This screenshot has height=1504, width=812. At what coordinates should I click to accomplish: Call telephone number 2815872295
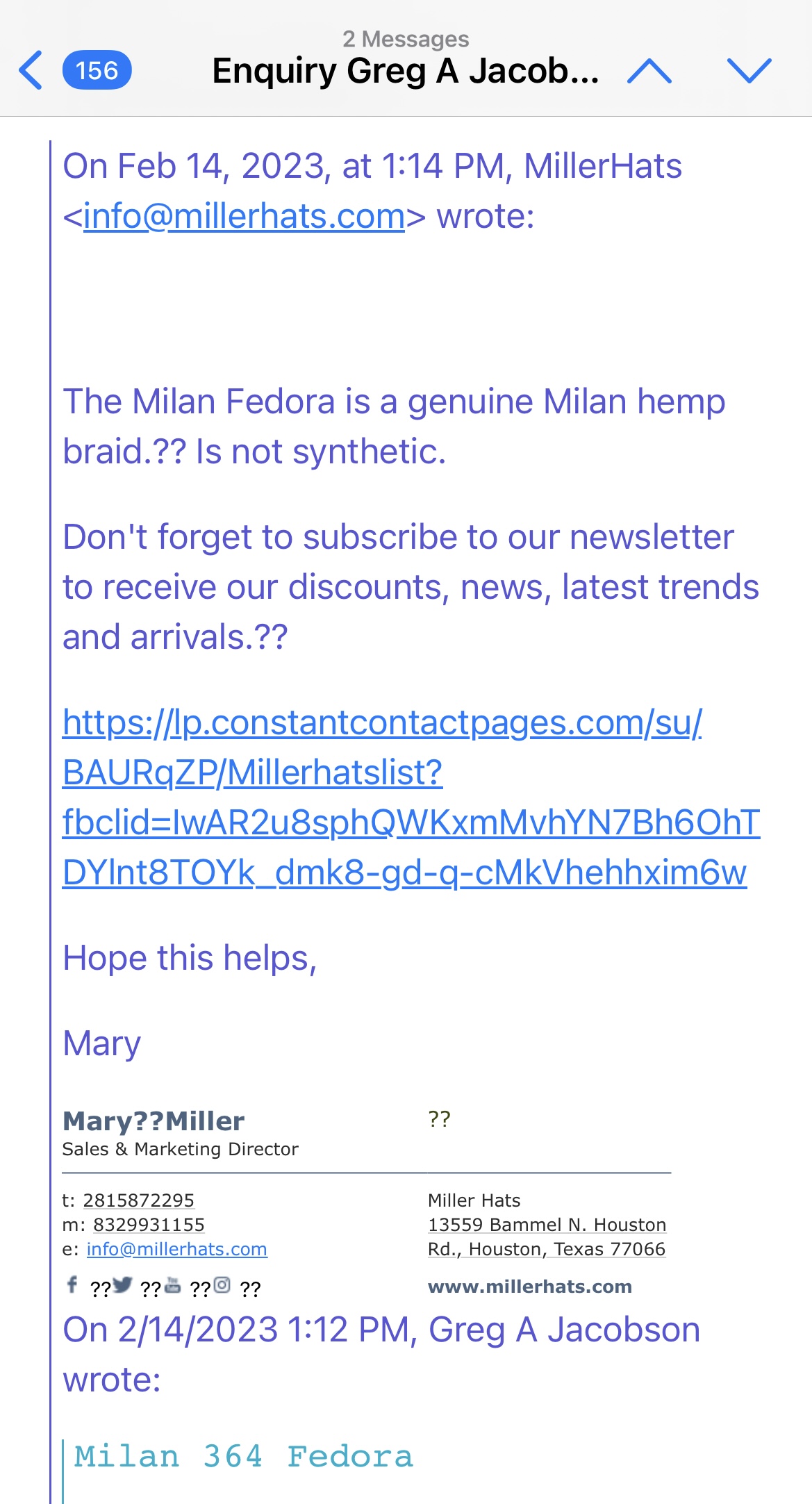click(139, 1200)
